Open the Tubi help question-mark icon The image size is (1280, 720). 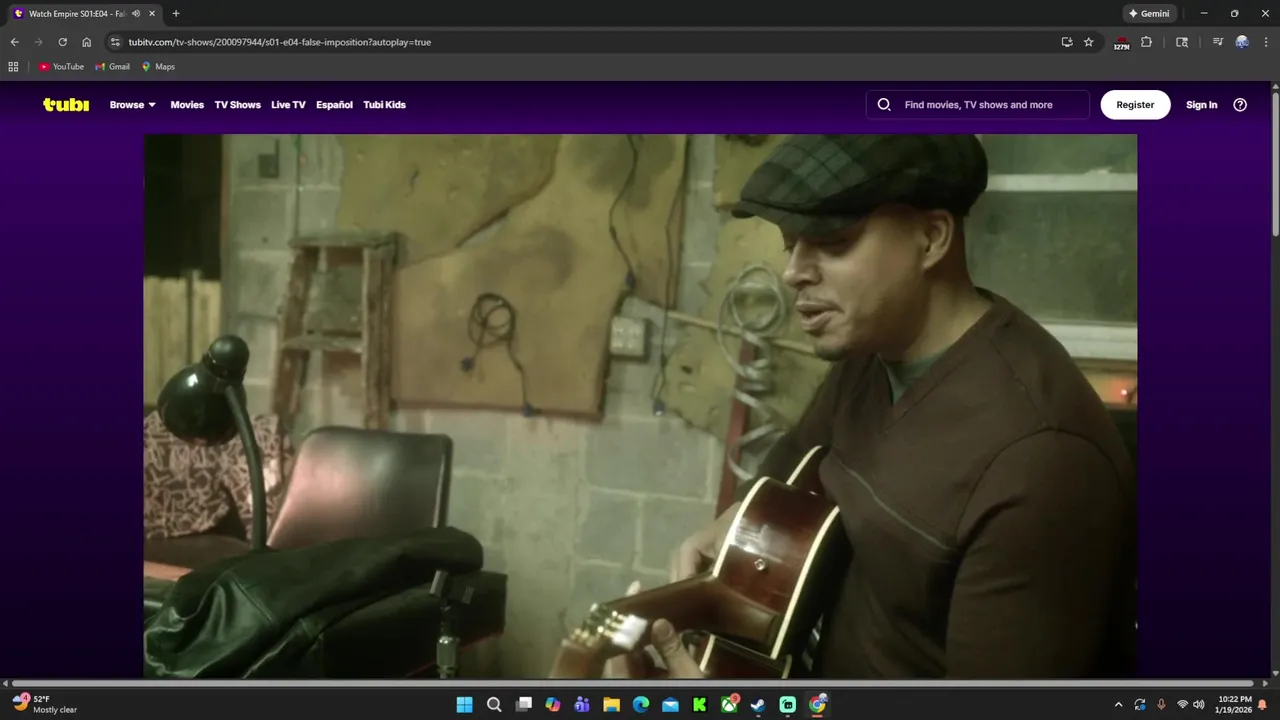(1240, 105)
